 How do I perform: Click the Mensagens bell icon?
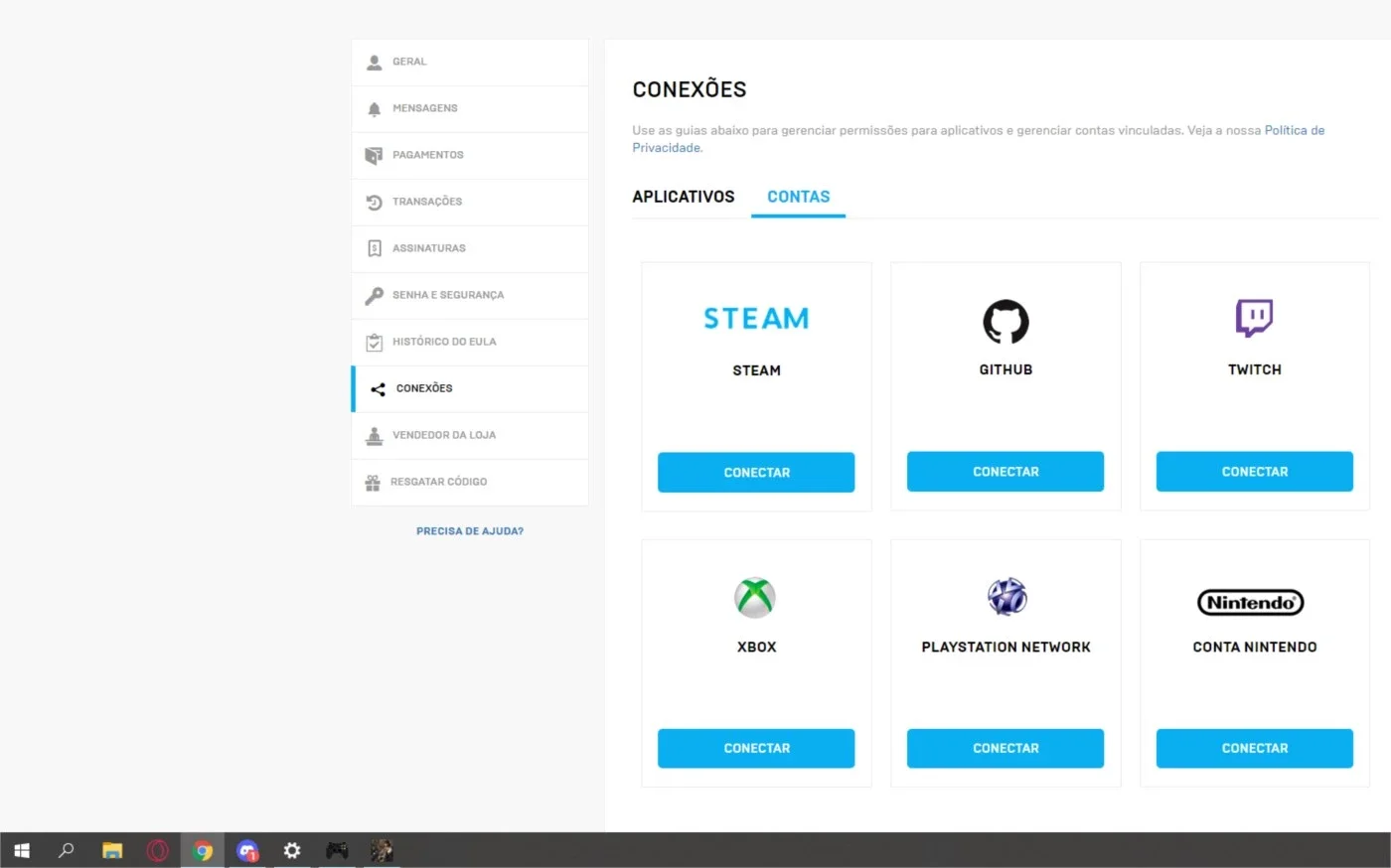pyautogui.click(x=375, y=109)
